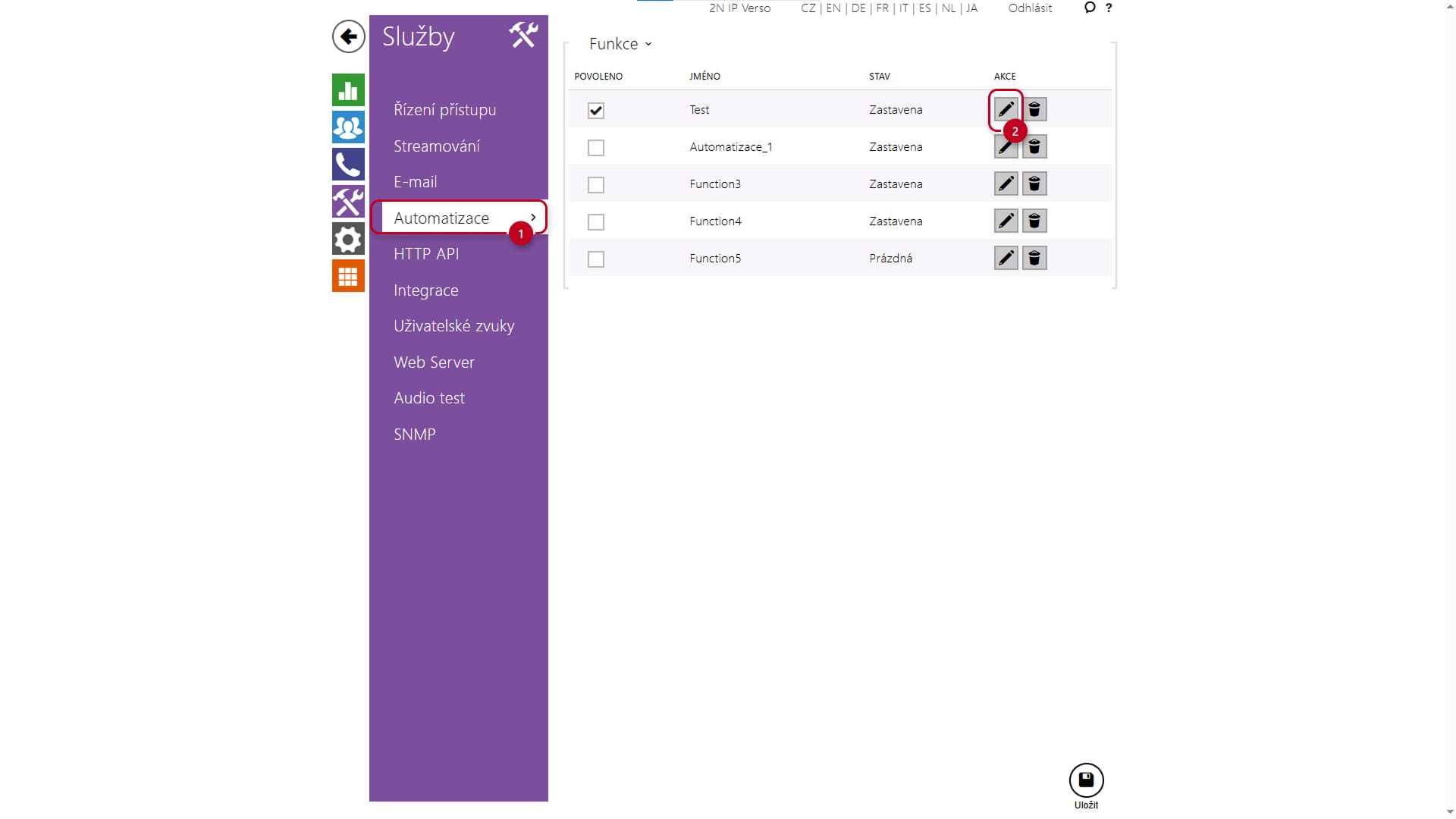Click the Uložit save icon

pyautogui.click(x=1086, y=780)
